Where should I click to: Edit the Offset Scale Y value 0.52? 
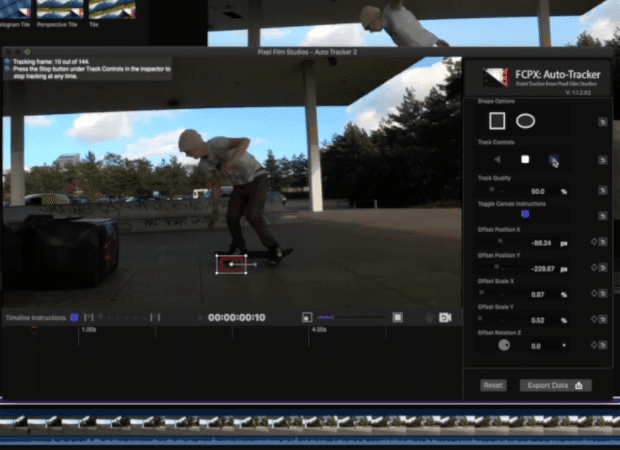[538, 320]
